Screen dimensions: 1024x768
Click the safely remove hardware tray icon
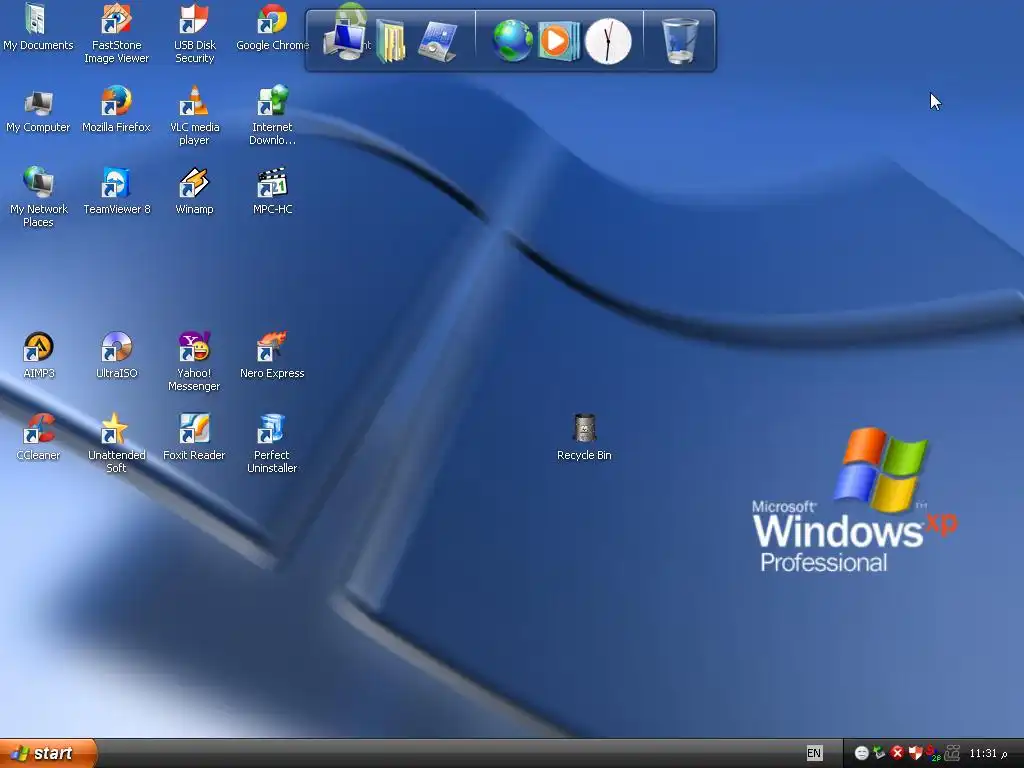point(879,753)
